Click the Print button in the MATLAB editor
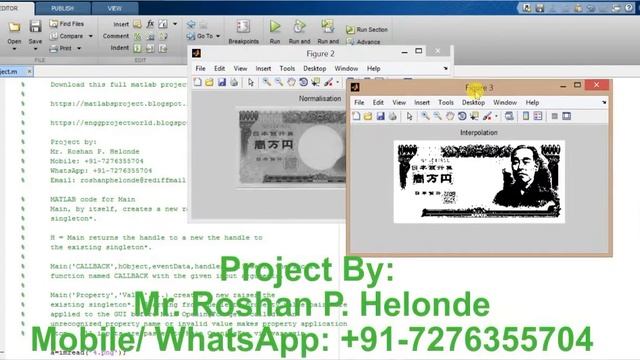 (60, 48)
